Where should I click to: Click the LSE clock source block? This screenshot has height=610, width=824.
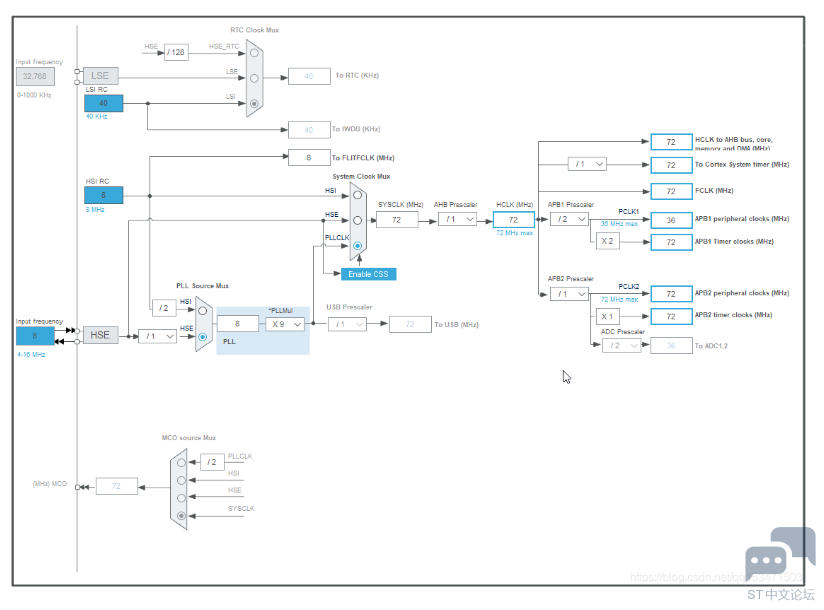pyautogui.click(x=100, y=76)
